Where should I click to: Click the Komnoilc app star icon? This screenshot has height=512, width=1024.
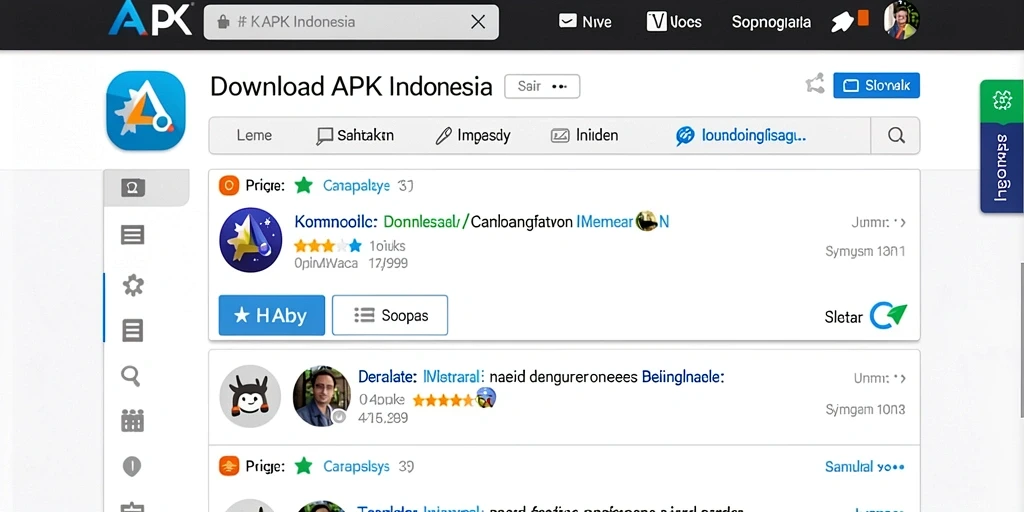point(251,240)
